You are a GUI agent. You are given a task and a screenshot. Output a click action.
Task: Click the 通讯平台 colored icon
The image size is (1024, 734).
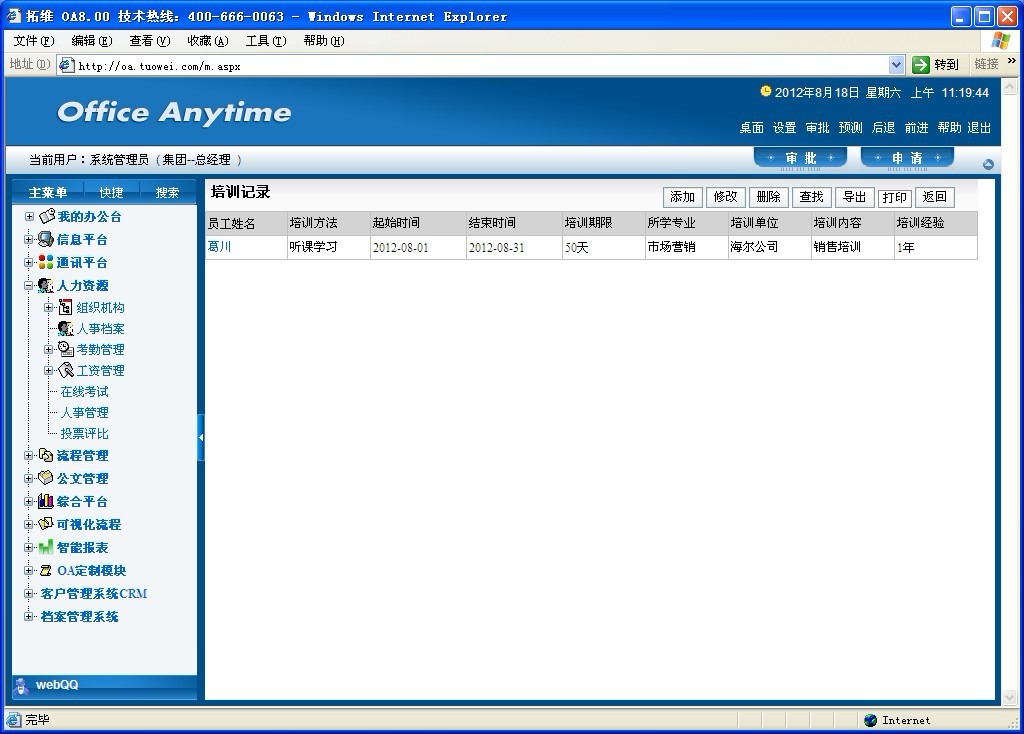pos(46,262)
